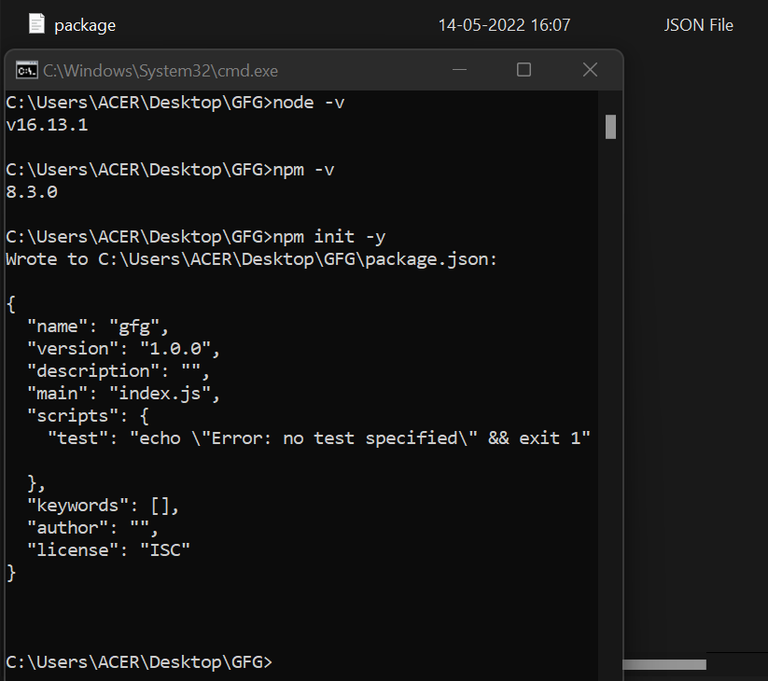Click the JSON File type label

[698, 25]
